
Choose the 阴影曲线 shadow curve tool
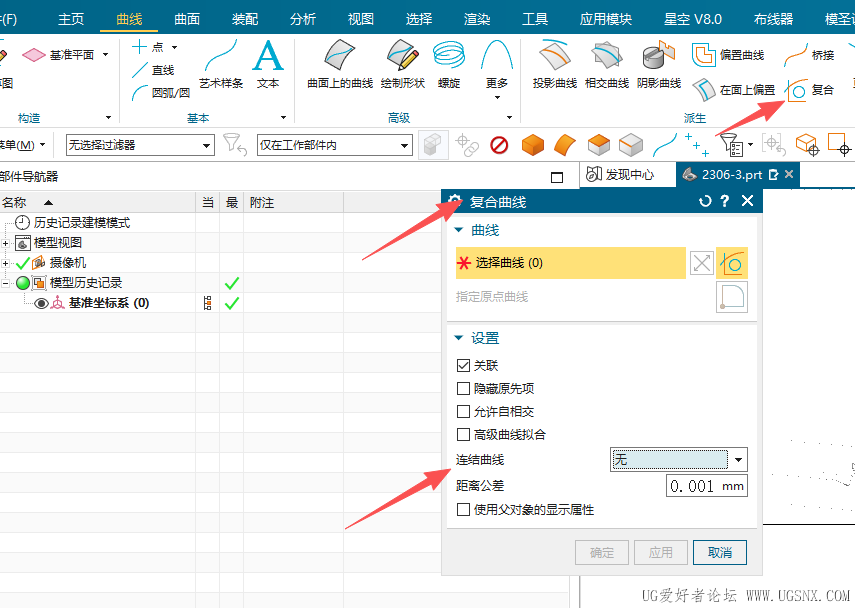click(659, 64)
